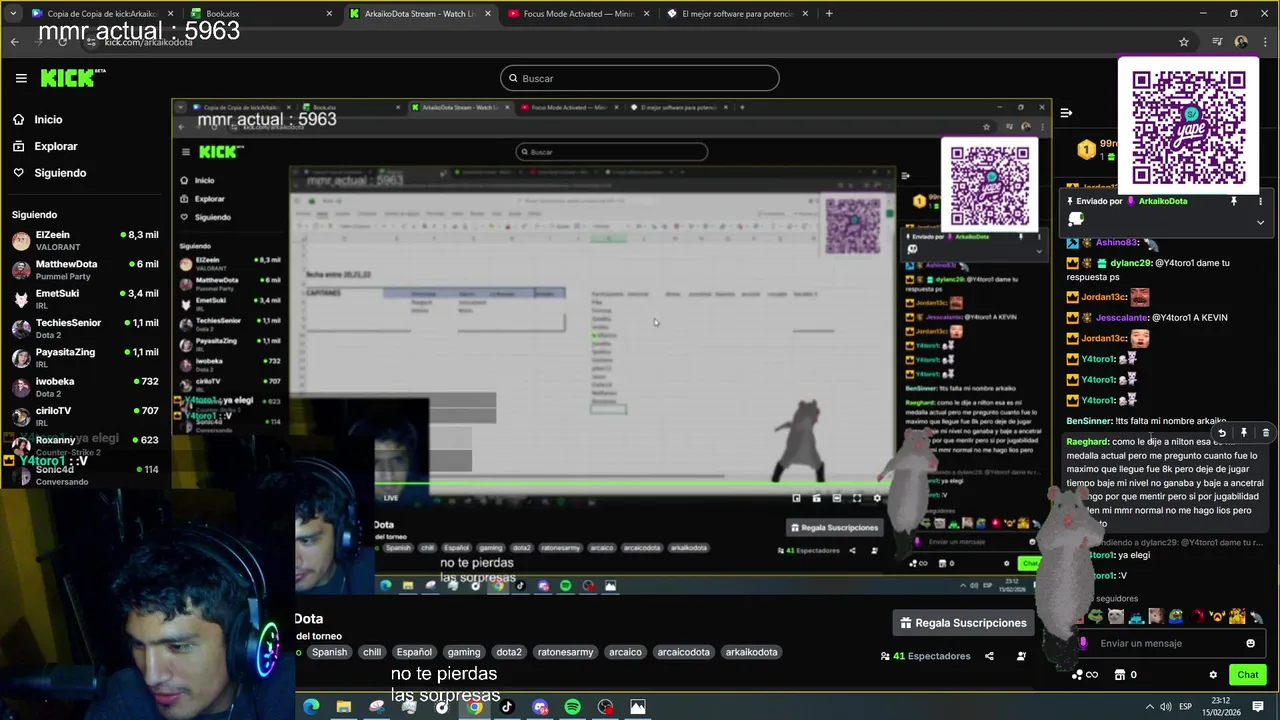This screenshot has height=720, width=1280.
Task: Open the Kick hamburger menu
Action: click(x=21, y=78)
